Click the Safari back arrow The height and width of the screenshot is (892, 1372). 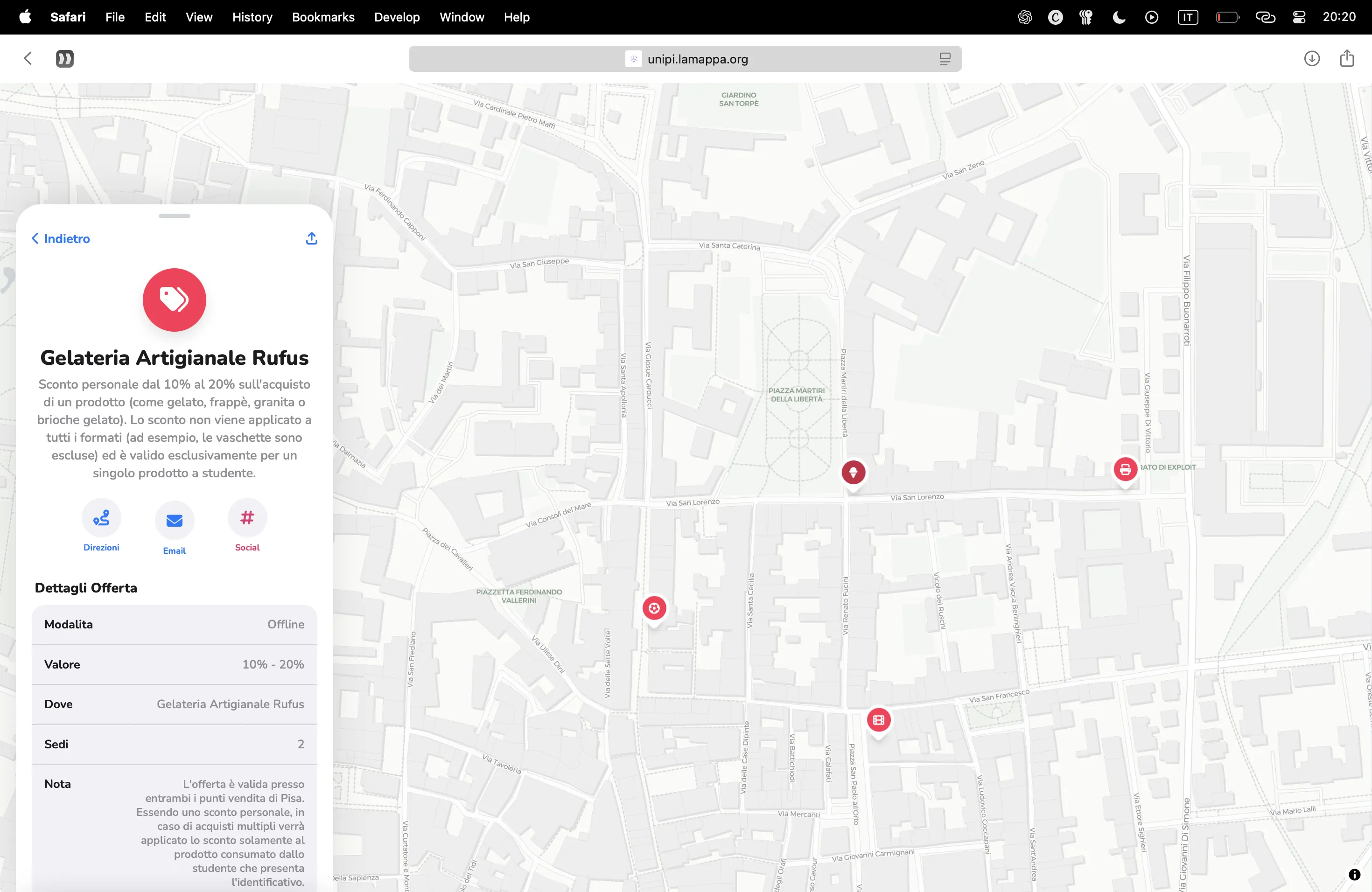point(28,58)
